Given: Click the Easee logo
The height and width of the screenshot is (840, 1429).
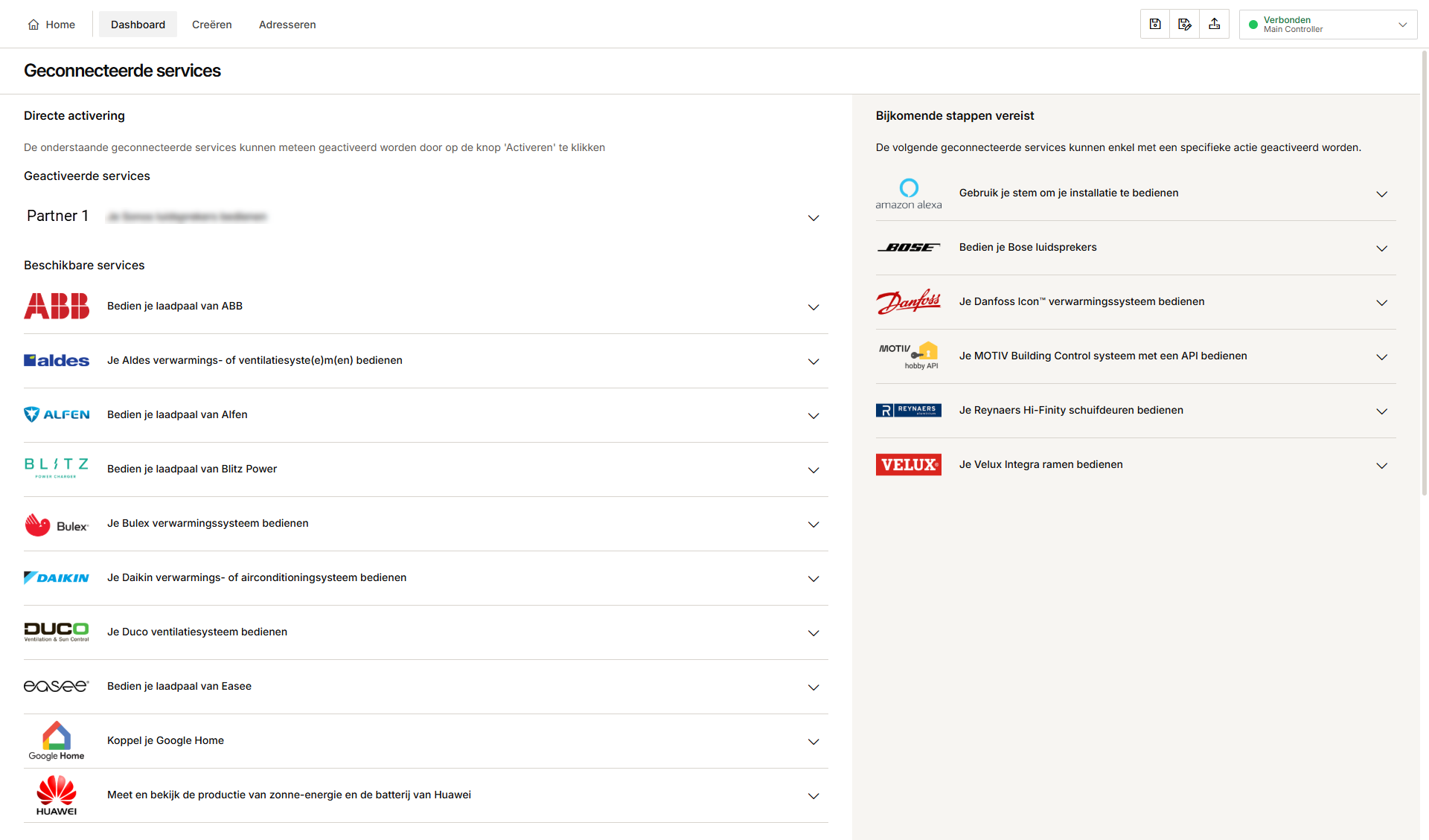Looking at the screenshot, I should click(57, 686).
